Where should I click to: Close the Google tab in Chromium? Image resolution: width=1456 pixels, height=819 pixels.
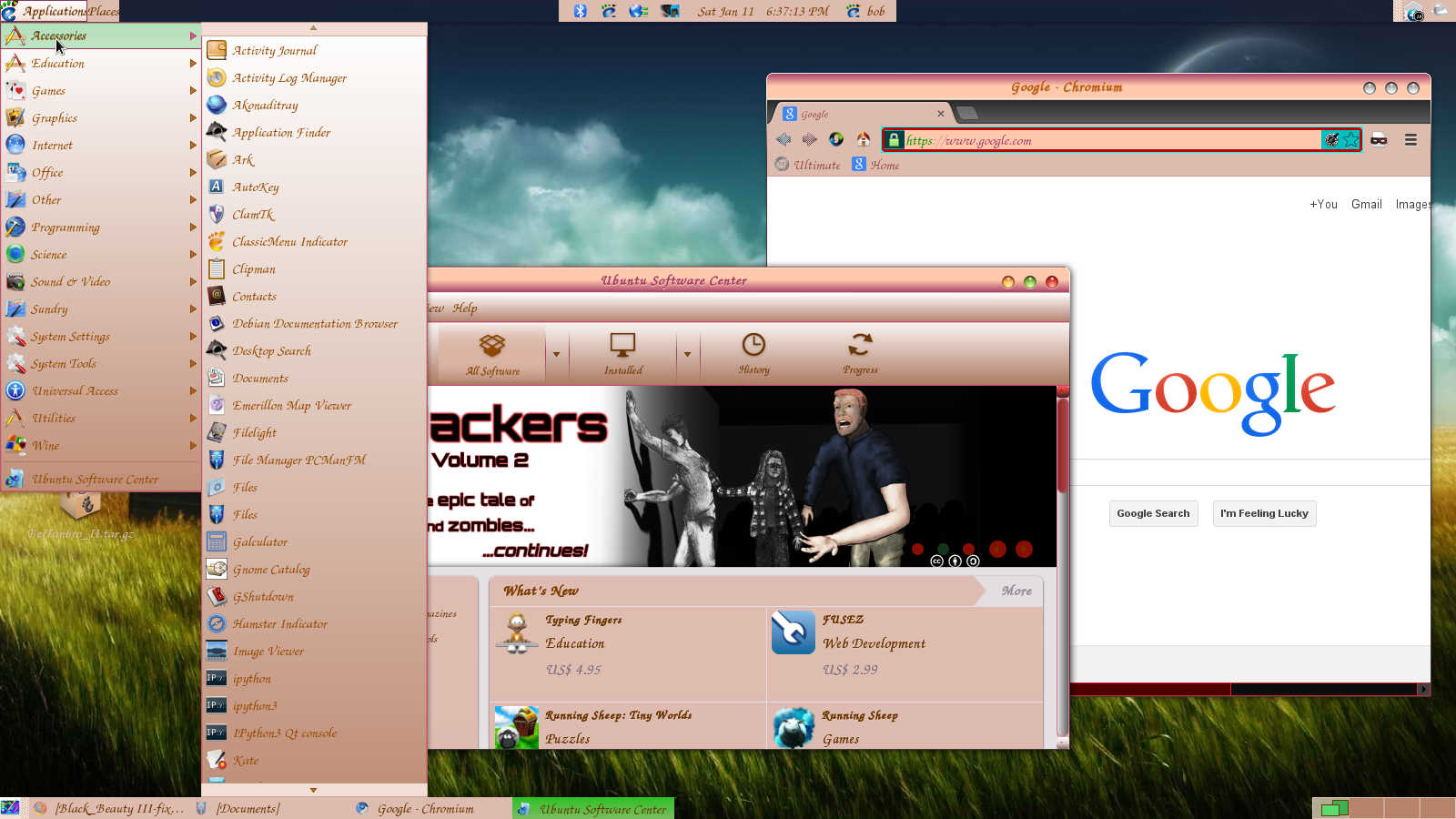point(940,114)
